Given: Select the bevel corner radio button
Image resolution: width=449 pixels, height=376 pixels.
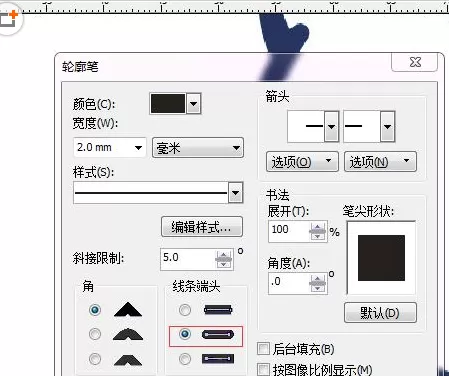Looking at the screenshot, I should (95, 359).
